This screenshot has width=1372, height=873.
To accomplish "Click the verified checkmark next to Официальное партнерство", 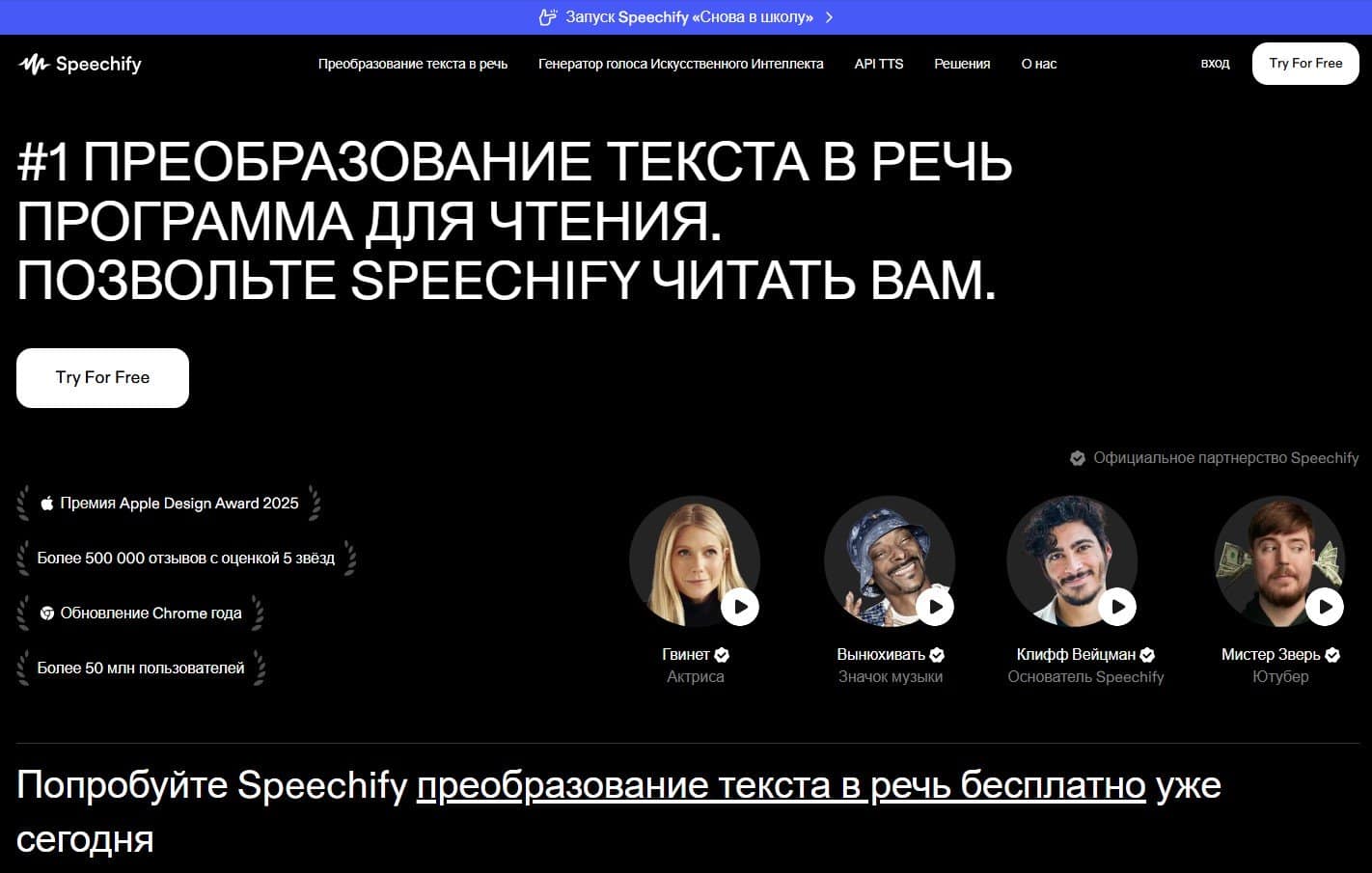I will [1078, 458].
